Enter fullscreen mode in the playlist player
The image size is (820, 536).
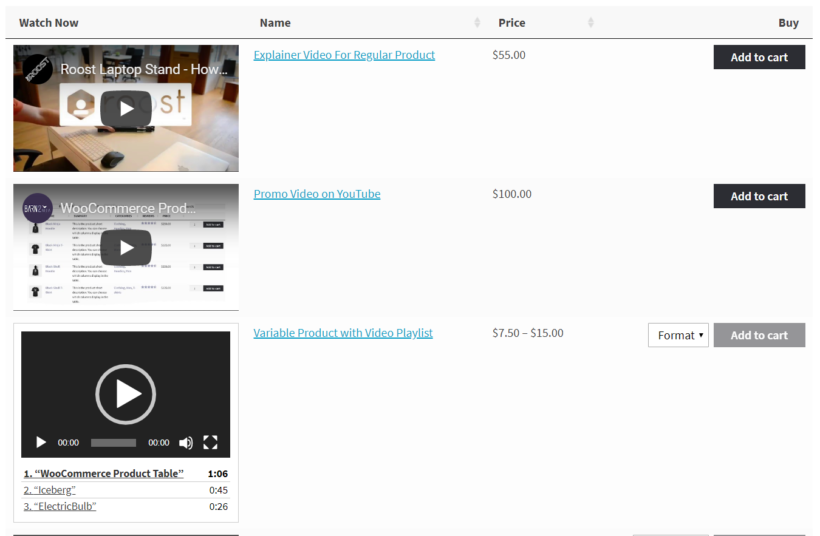pyautogui.click(x=210, y=442)
